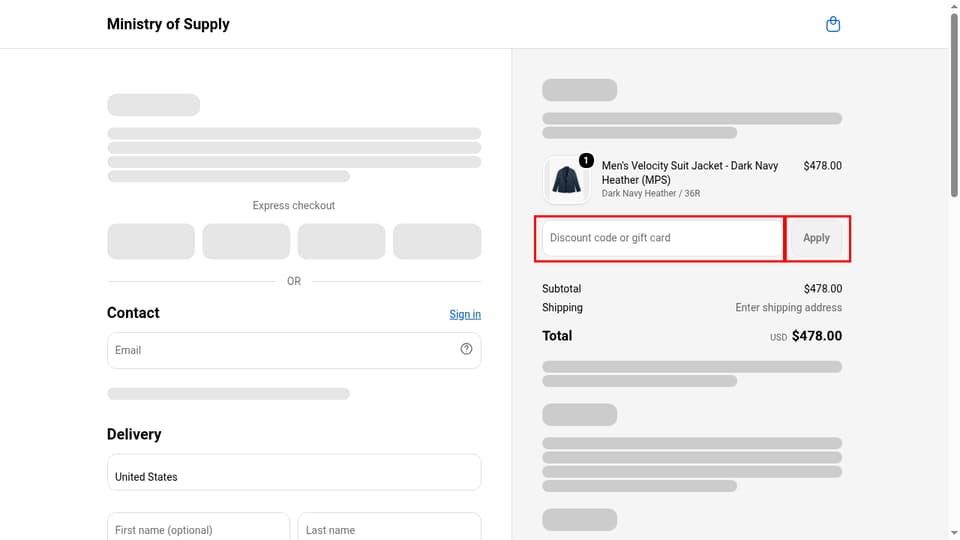Click the suit jacket product thumbnail
960x540 pixels.
pyautogui.click(x=566, y=180)
